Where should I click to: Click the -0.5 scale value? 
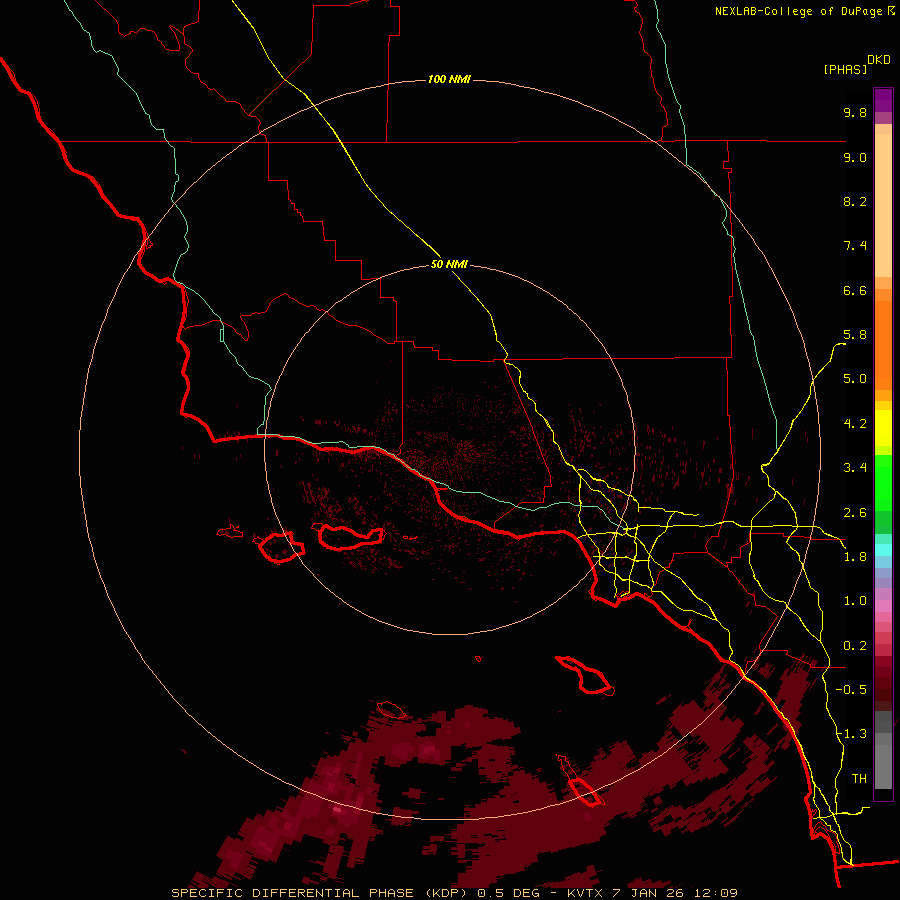tap(851, 690)
